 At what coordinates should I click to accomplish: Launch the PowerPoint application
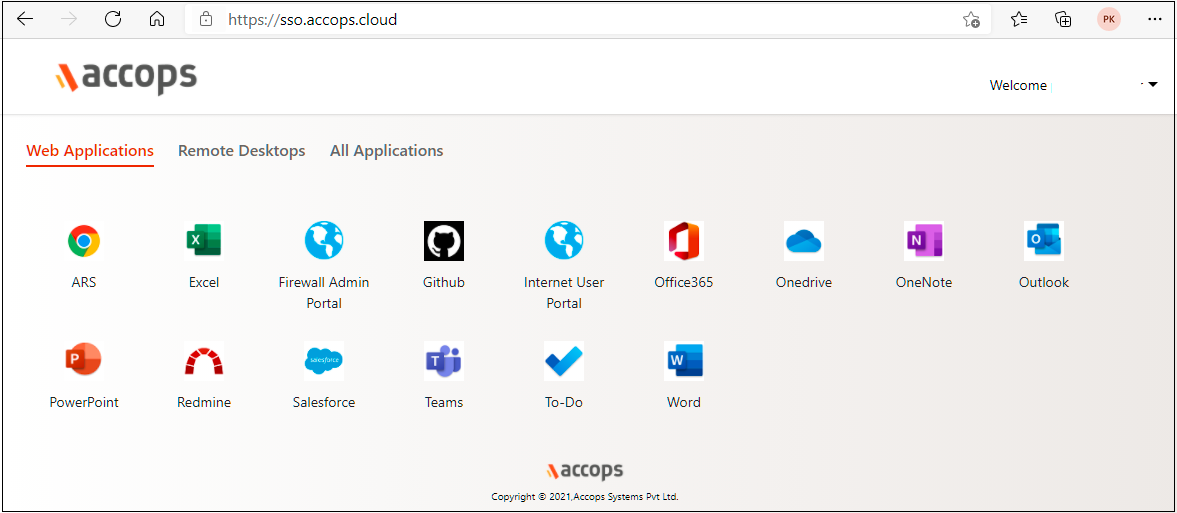(84, 361)
